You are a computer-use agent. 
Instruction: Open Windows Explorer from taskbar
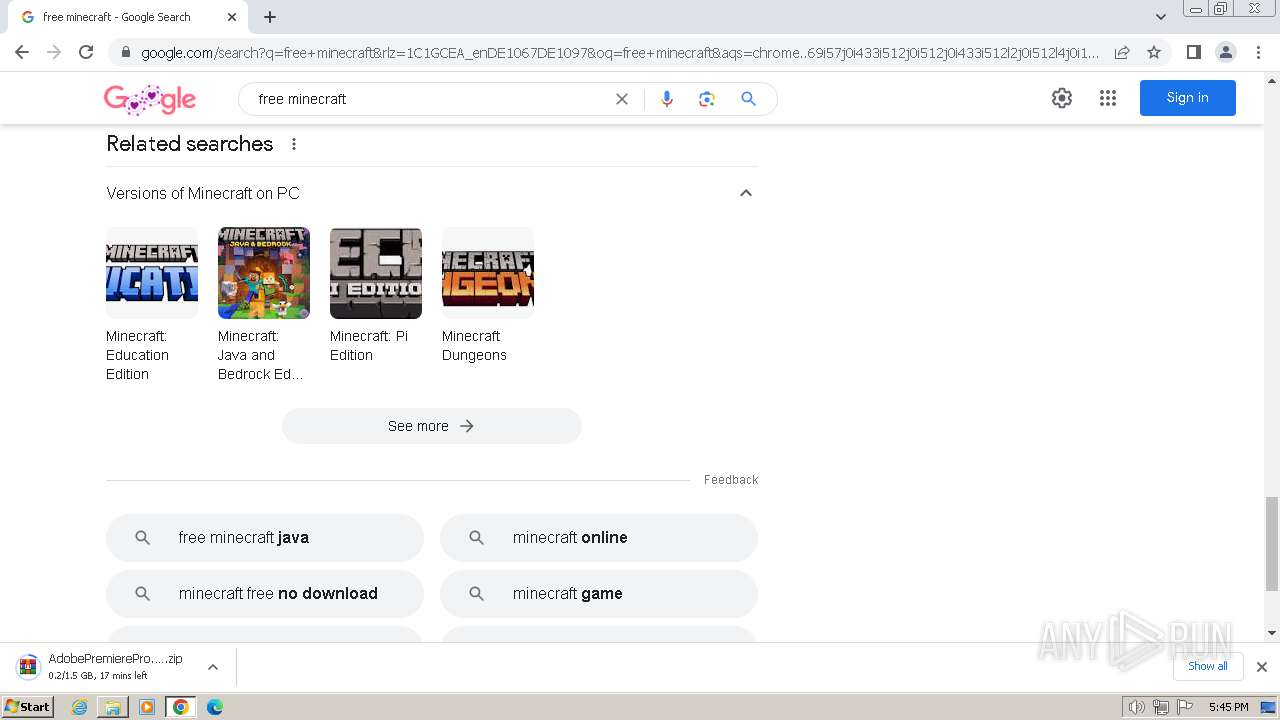pyautogui.click(x=113, y=707)
